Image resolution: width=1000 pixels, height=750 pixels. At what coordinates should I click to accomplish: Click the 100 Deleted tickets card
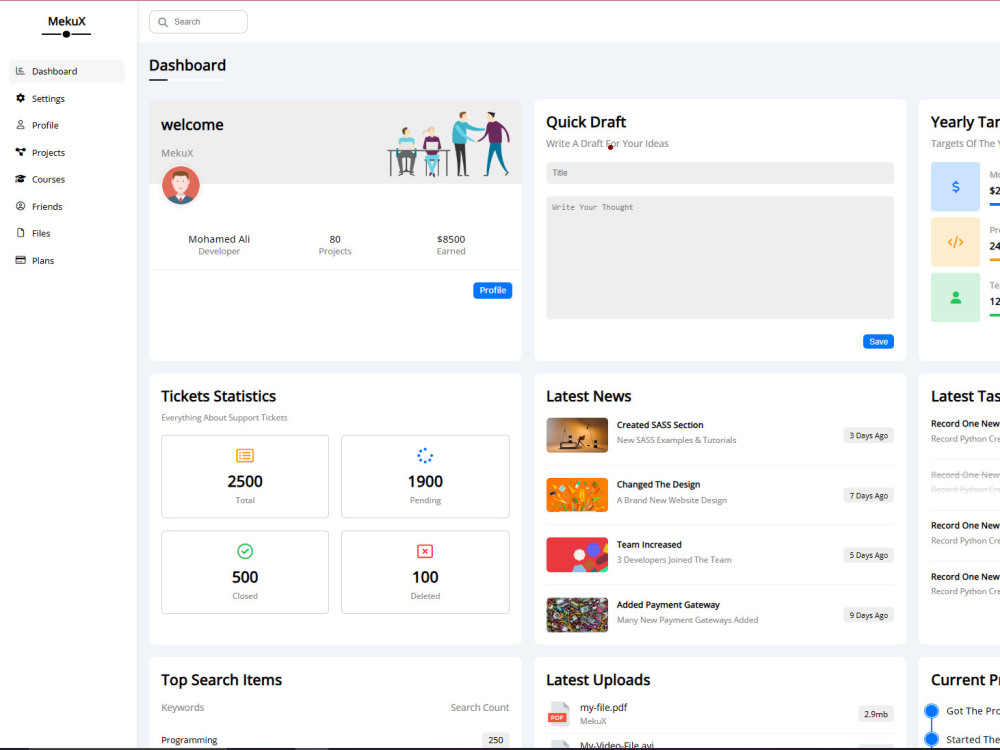(425, 572)
